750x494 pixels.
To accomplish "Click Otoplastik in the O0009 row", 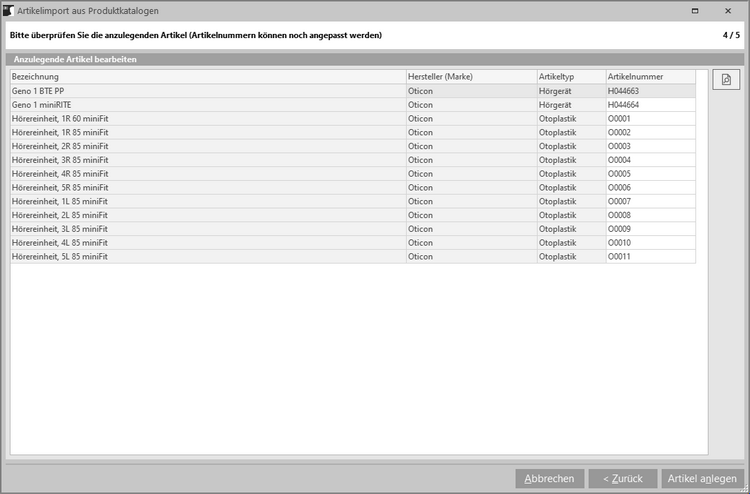I will pos(572,229).
